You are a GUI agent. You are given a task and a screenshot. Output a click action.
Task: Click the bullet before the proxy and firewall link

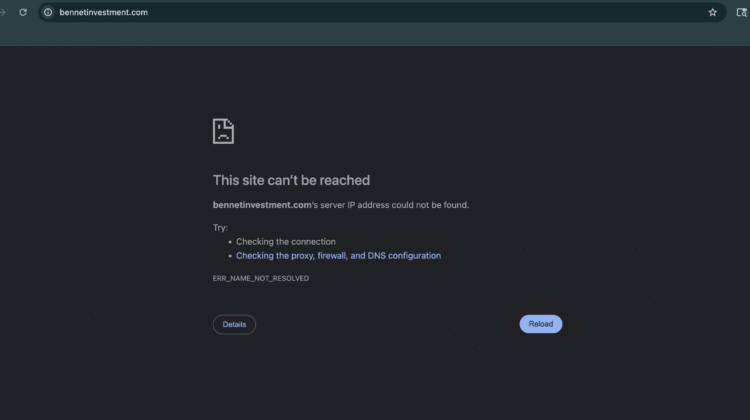tap(229, 256)
